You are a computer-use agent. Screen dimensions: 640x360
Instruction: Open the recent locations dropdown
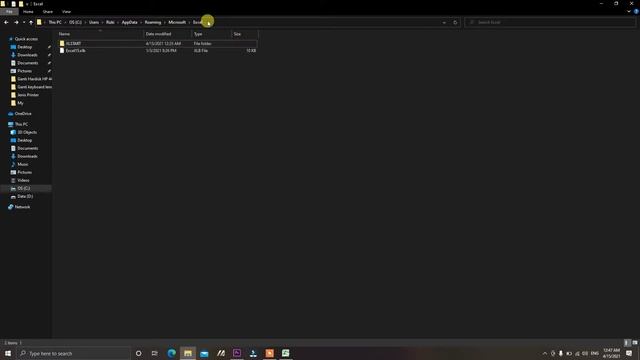click(24, 22)
